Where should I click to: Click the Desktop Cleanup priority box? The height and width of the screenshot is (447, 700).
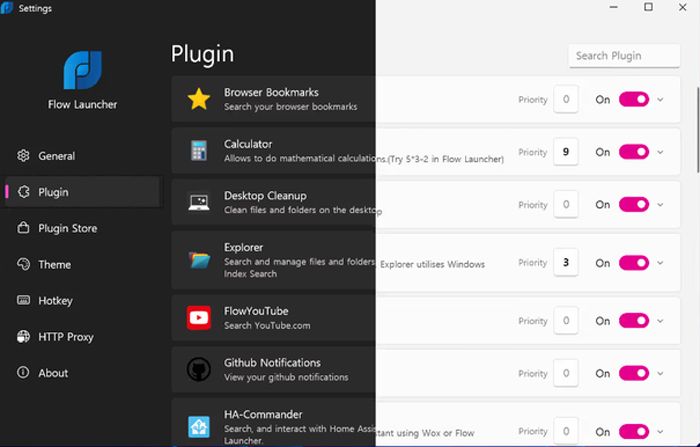[x=566, y=205]
